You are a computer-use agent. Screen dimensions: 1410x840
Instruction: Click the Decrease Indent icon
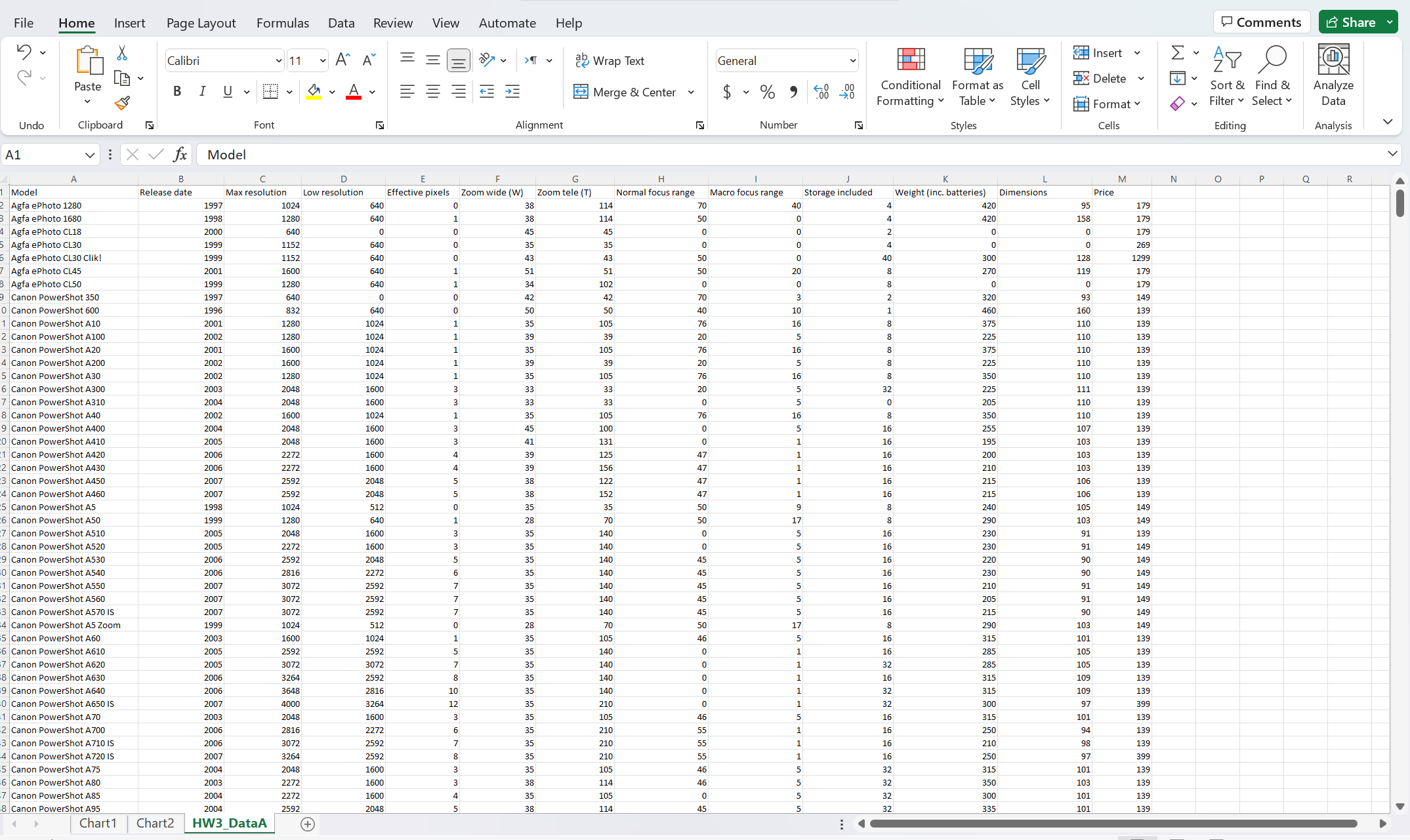coord(487,92)
